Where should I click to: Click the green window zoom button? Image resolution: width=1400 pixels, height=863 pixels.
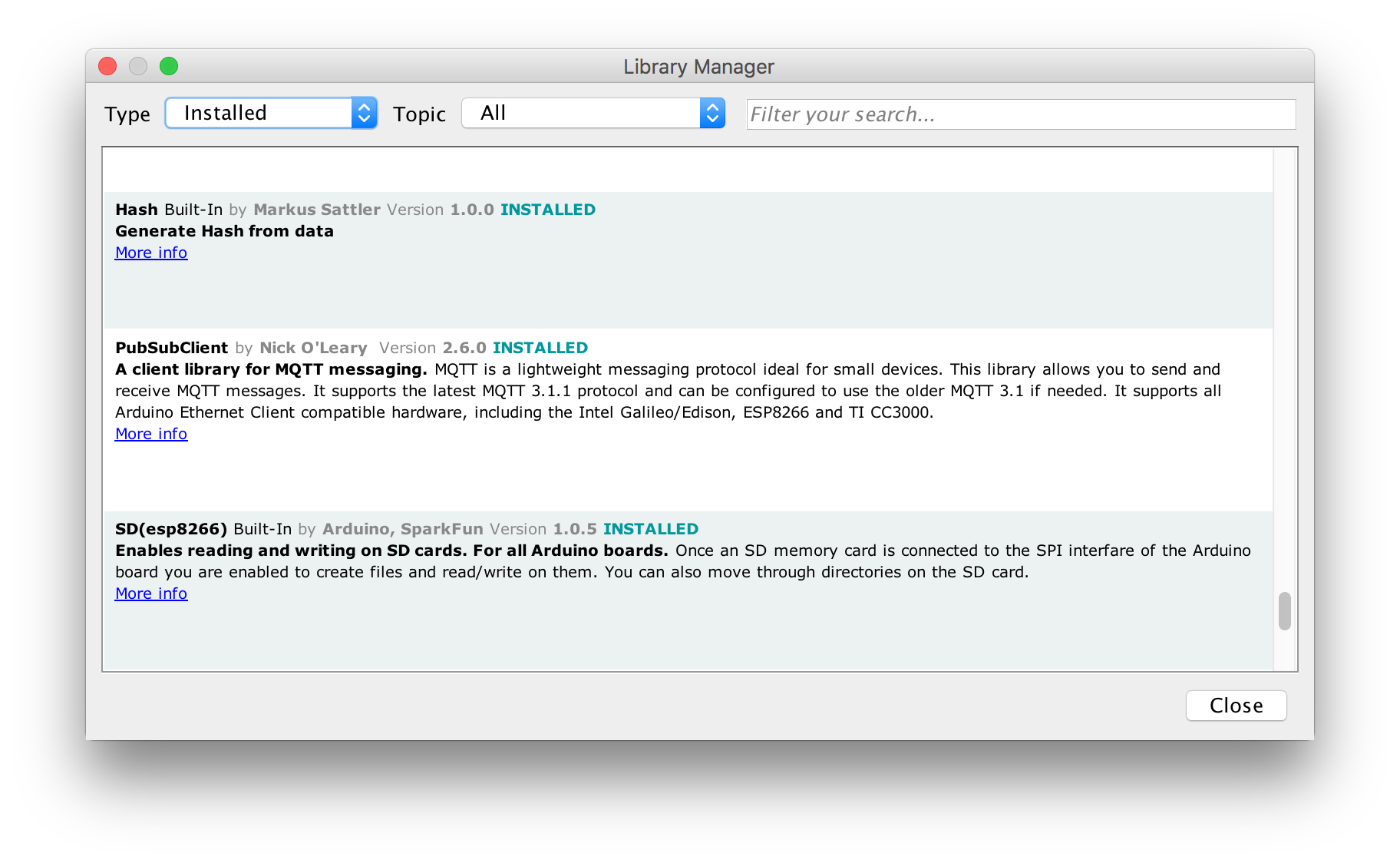pos(169,66)
